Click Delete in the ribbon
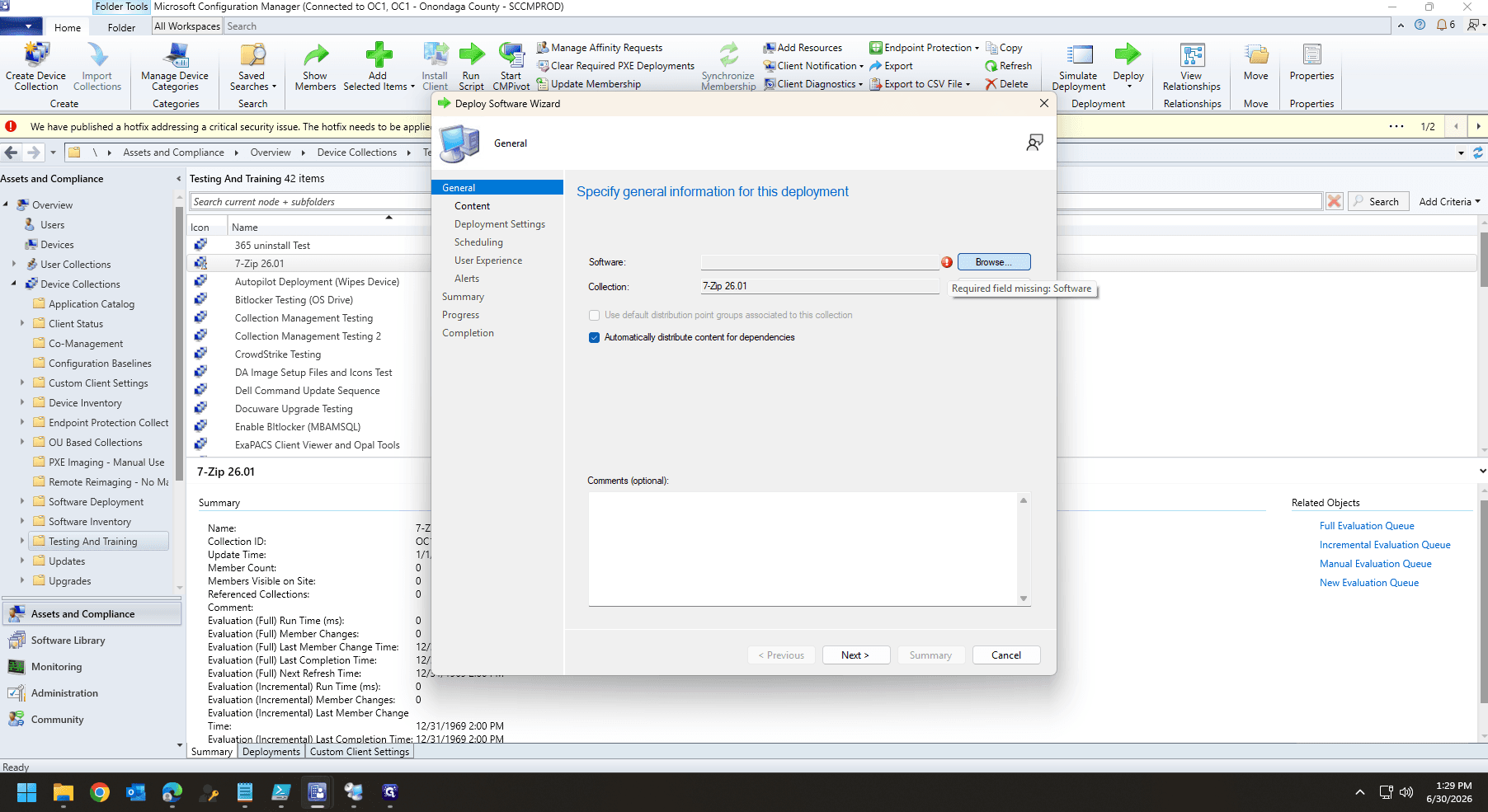Screen dimensions: 1488x812 pos(1006,84)
